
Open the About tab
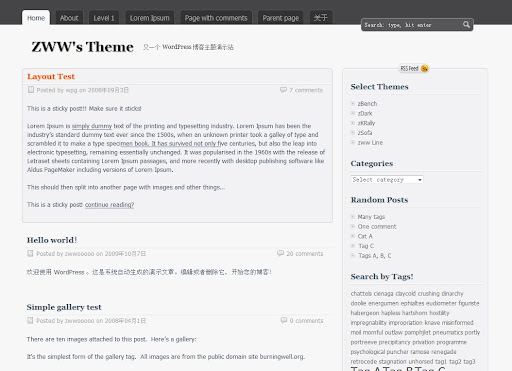(x=69, y=18)
